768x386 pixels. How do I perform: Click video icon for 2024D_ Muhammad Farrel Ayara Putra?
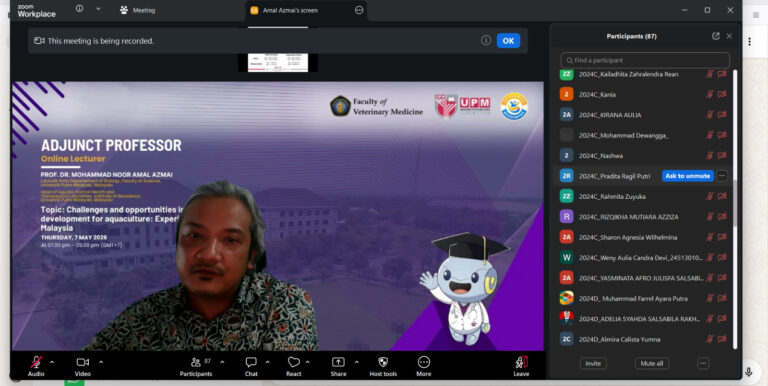tap(722, 298)
